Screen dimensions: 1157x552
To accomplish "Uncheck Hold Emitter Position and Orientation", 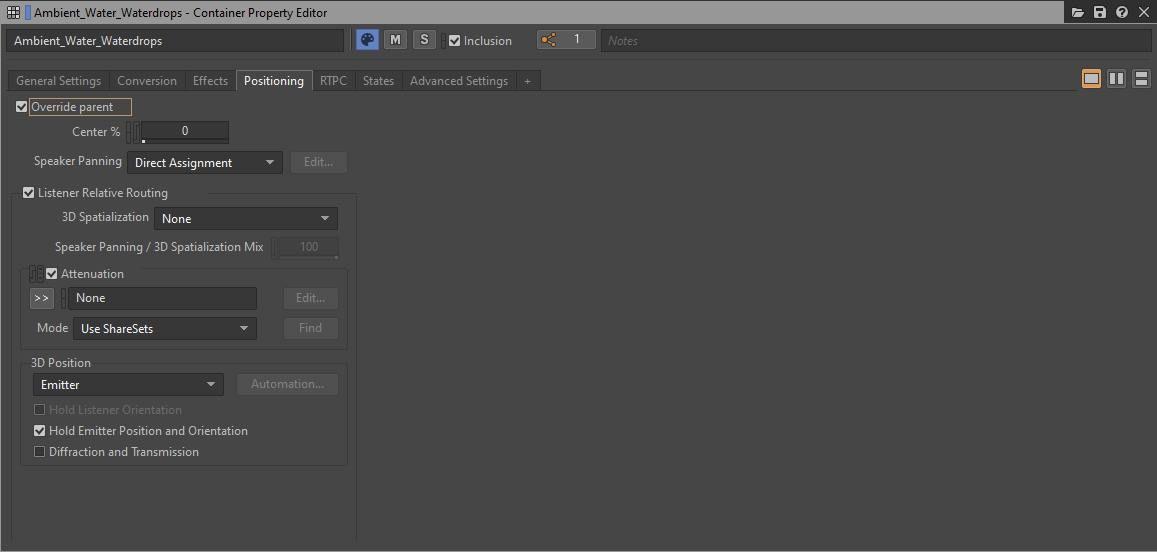I will coord(40,431).
